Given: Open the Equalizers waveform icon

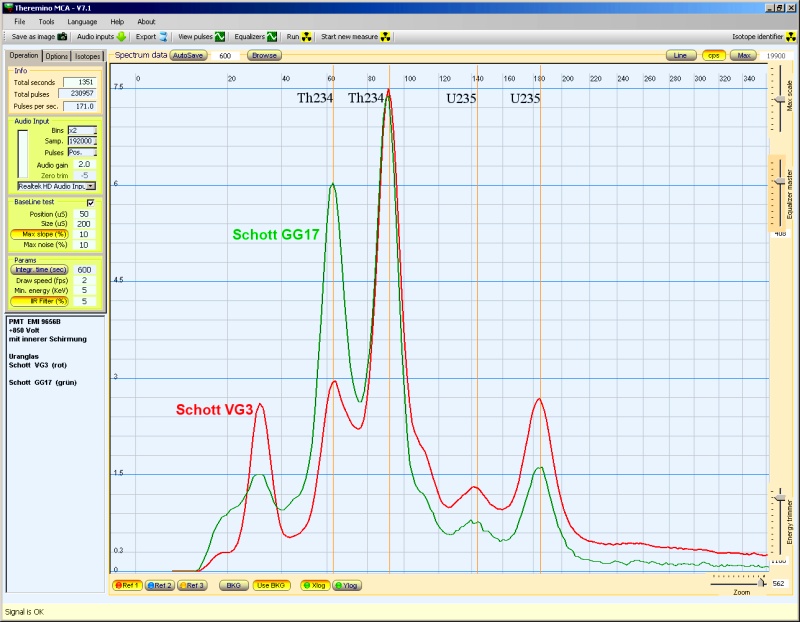Looking at the screenshot, I should point(271,36).
